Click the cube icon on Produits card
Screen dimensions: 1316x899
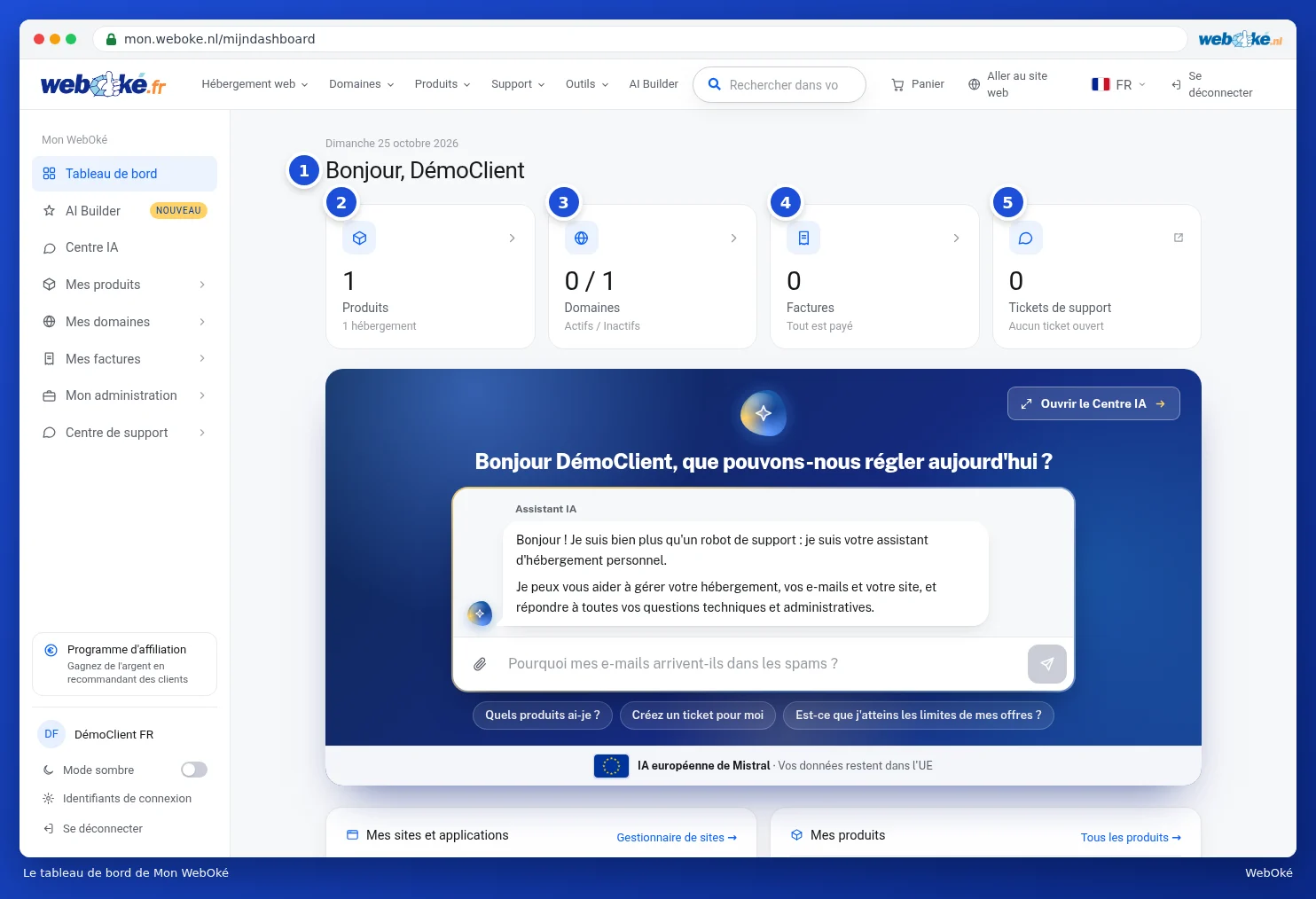(359, 238)
